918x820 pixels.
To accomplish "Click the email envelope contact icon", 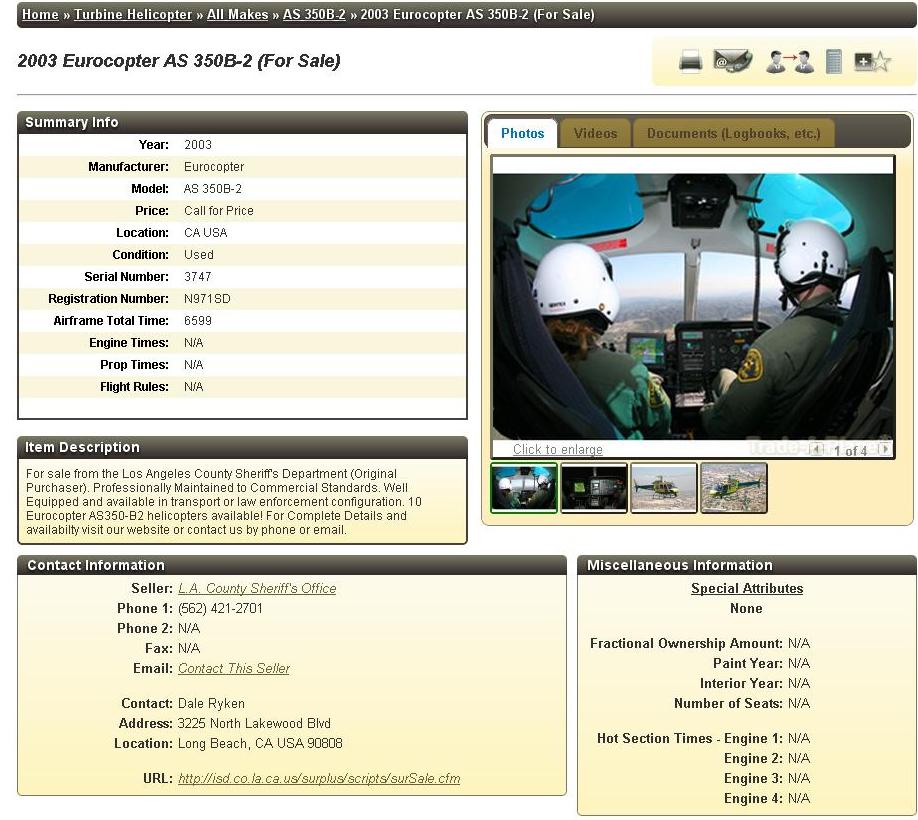I will point(732,62).
